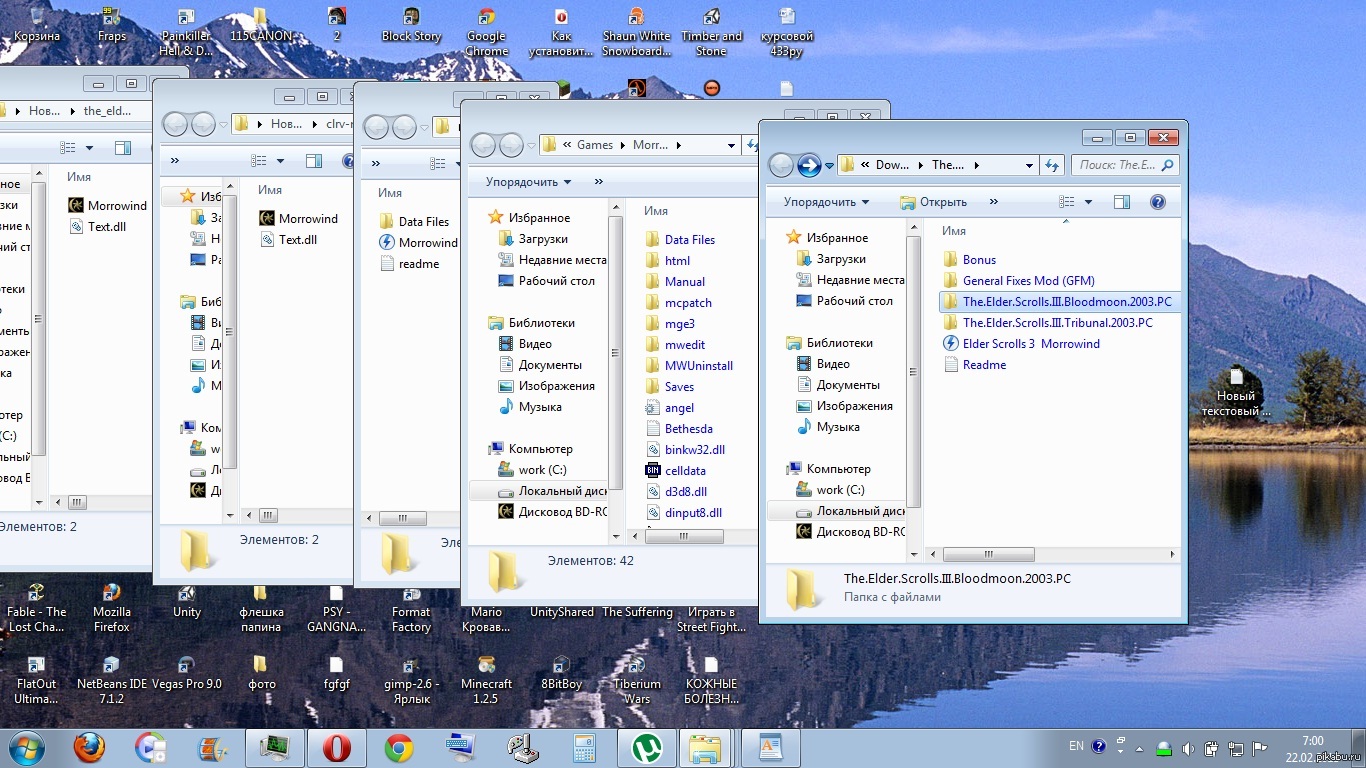Screen dimensions: 1366x768
Task: Select Загрузки in the front window sidebar
Action: click(x=841, y=259)
